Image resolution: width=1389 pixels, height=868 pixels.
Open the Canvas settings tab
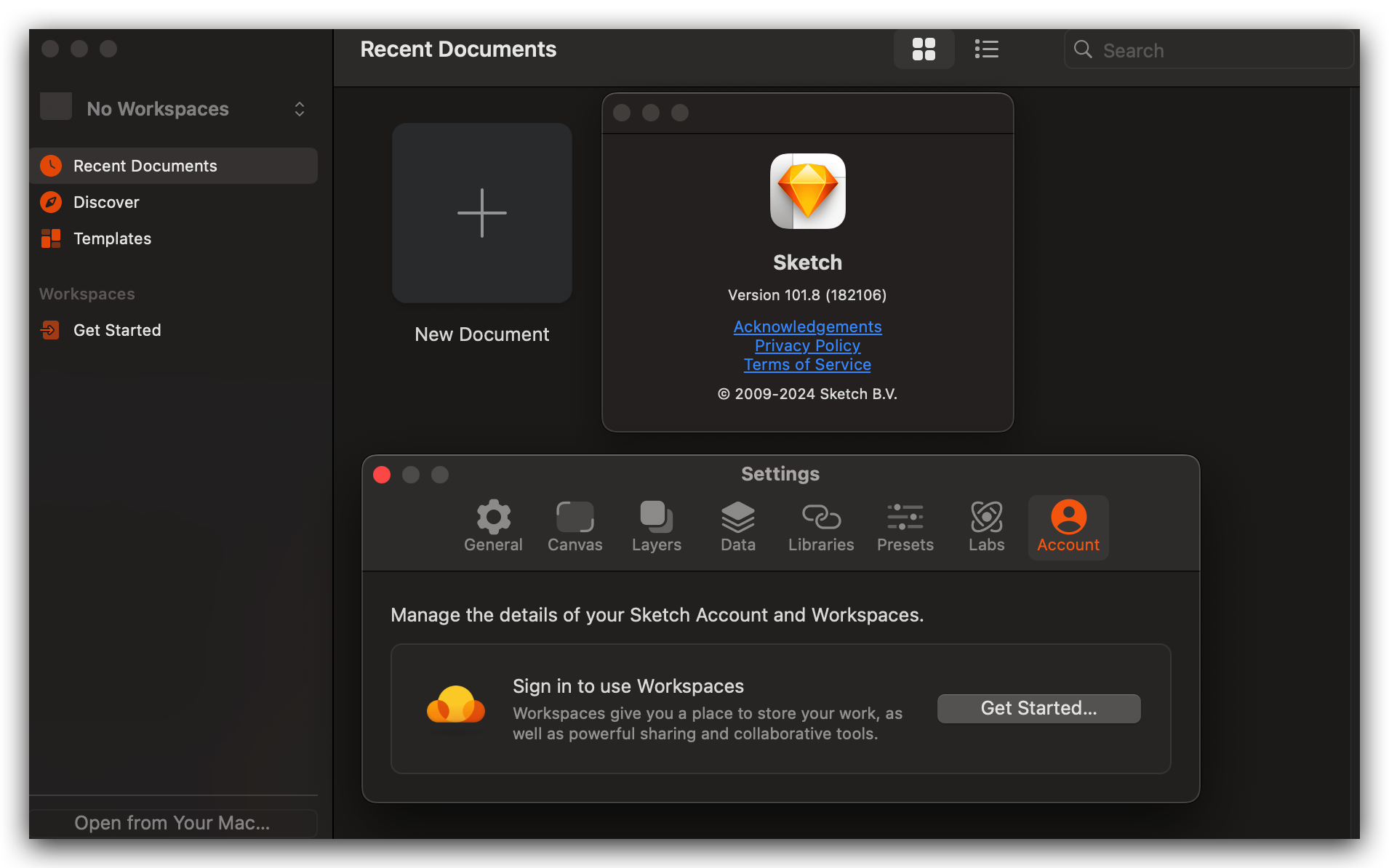[575, 527]
